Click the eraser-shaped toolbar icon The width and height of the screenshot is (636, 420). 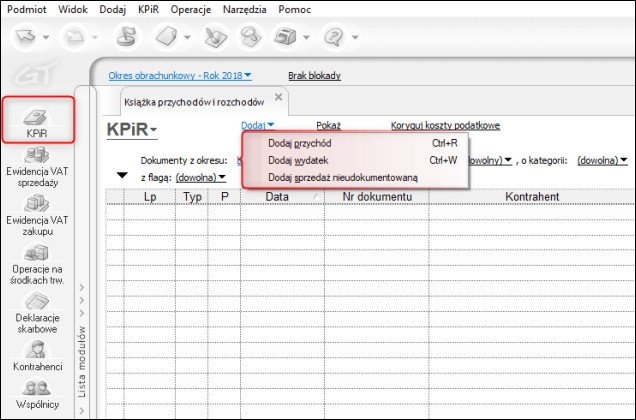point(167,37)
